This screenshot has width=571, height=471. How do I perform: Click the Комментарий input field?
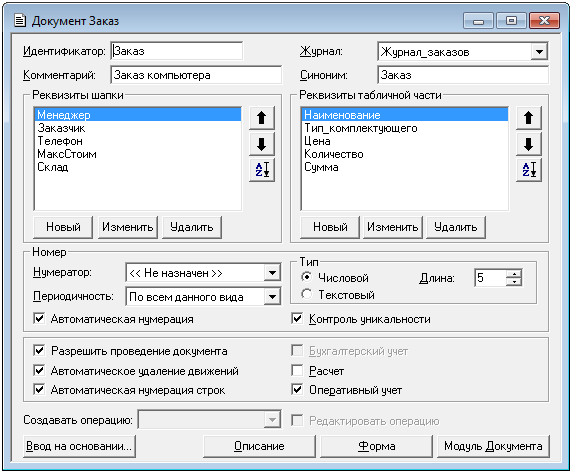click(x=196, y=75)
